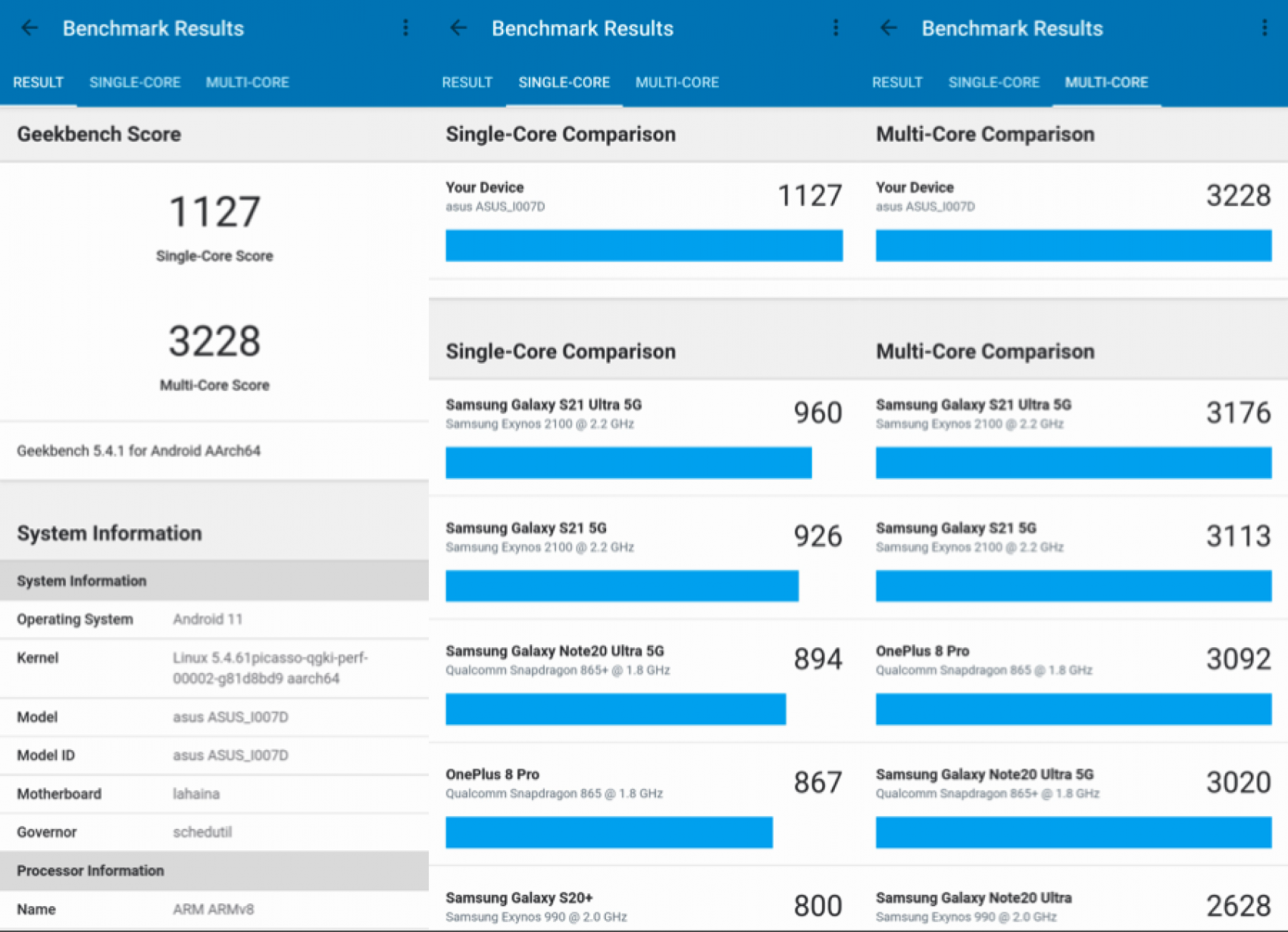The image size is (1288, 932).
Task: Select the MULTI-CORE tab in the right panel
Action: pos(1106,83)
